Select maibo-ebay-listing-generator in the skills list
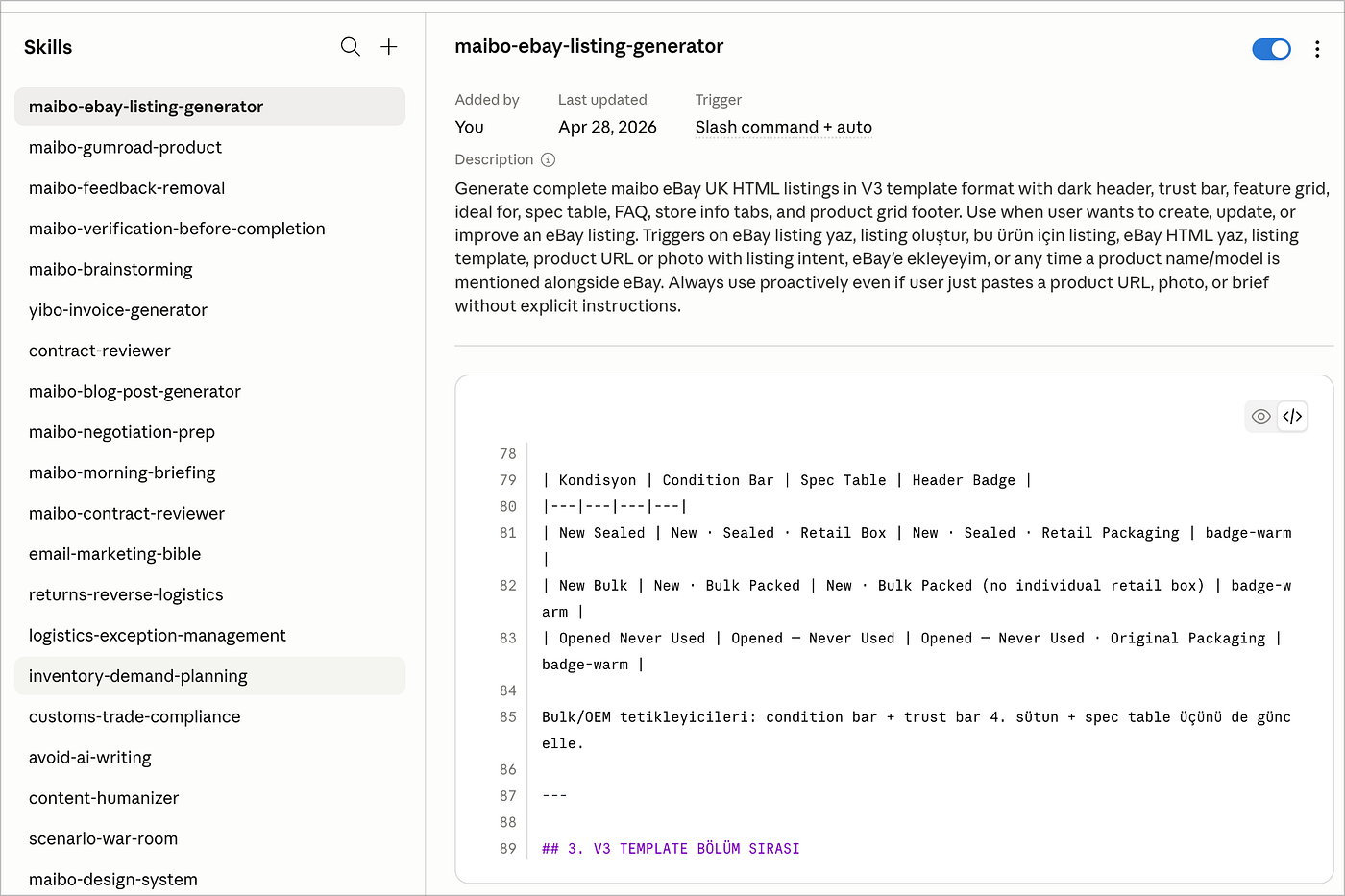1345x896 pixels. 209,107
